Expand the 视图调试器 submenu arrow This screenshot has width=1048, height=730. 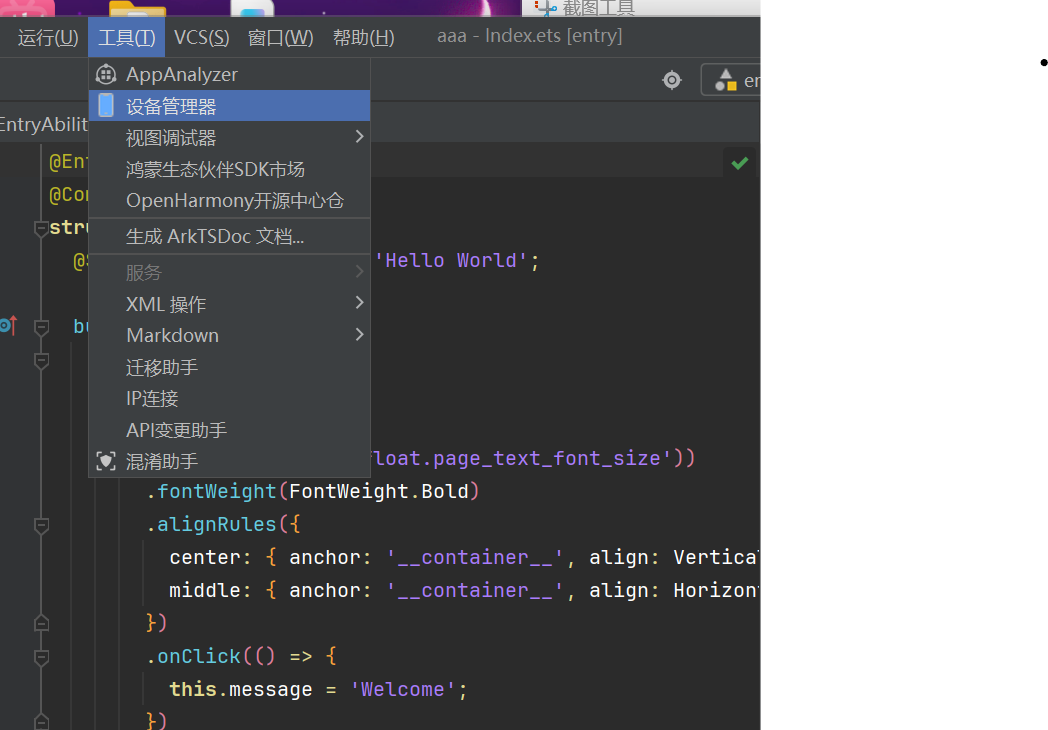pos(360,136)
